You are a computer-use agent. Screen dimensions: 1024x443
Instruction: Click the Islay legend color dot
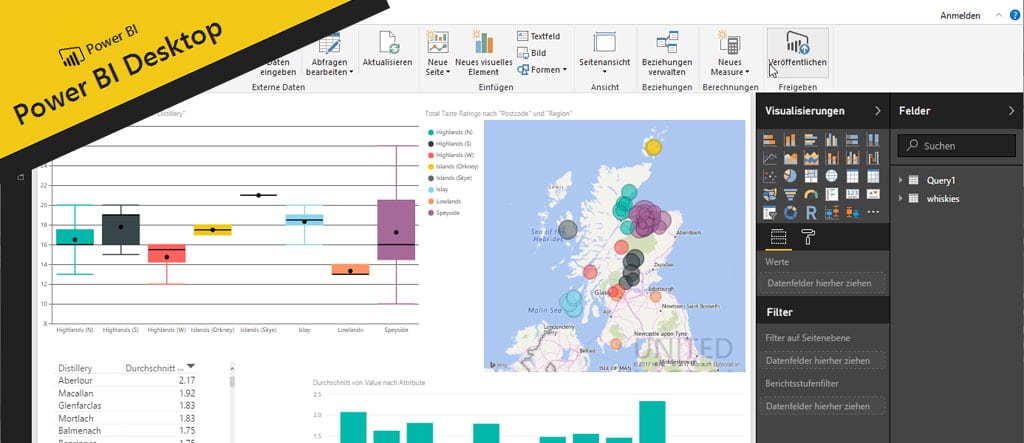point(430,189)
